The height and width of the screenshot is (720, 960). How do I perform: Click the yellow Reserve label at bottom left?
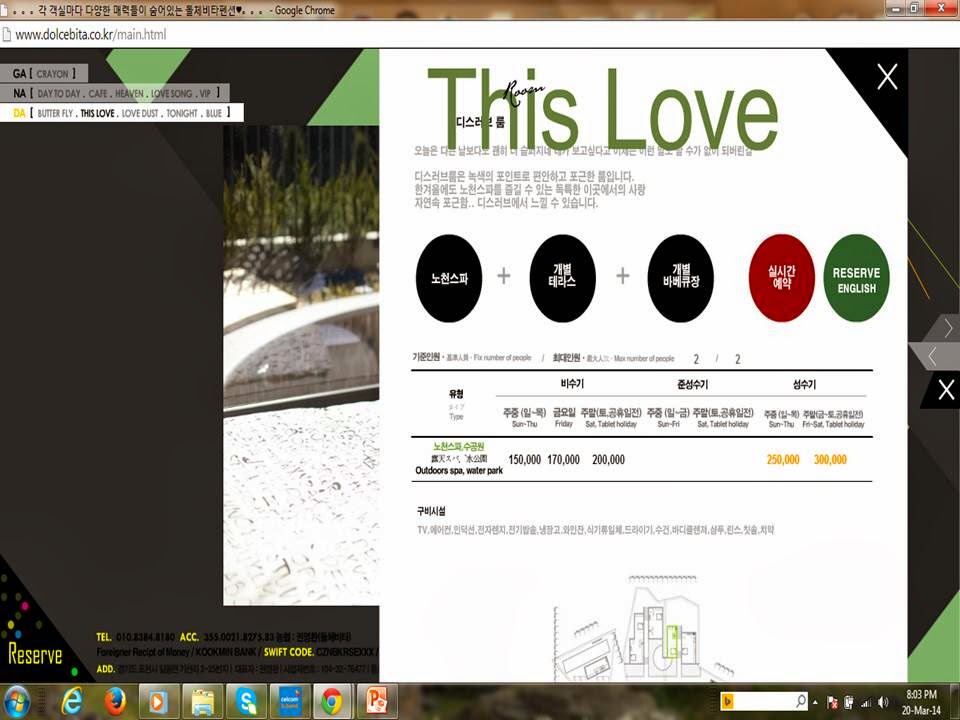[35, 656]
